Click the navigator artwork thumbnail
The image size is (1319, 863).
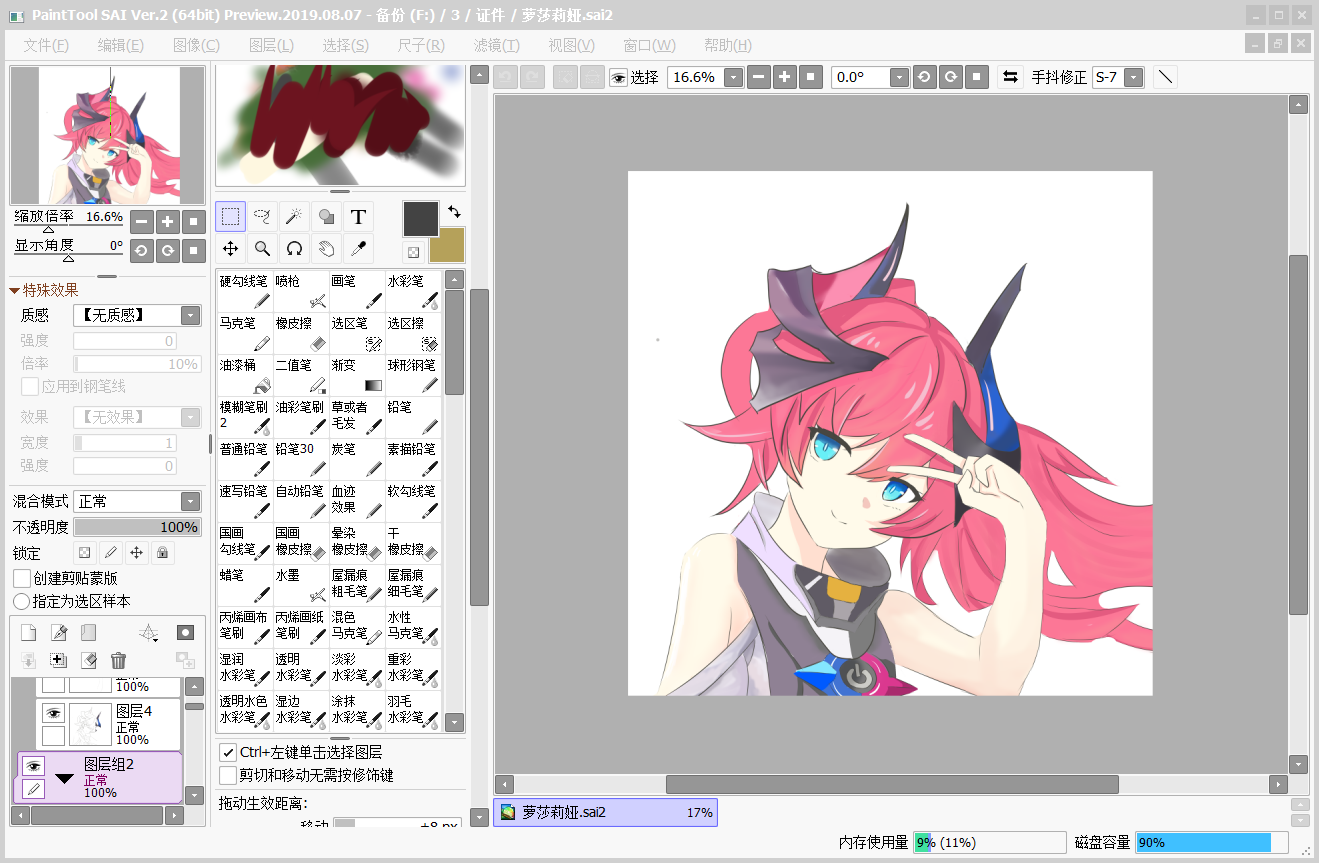(109, 135)
